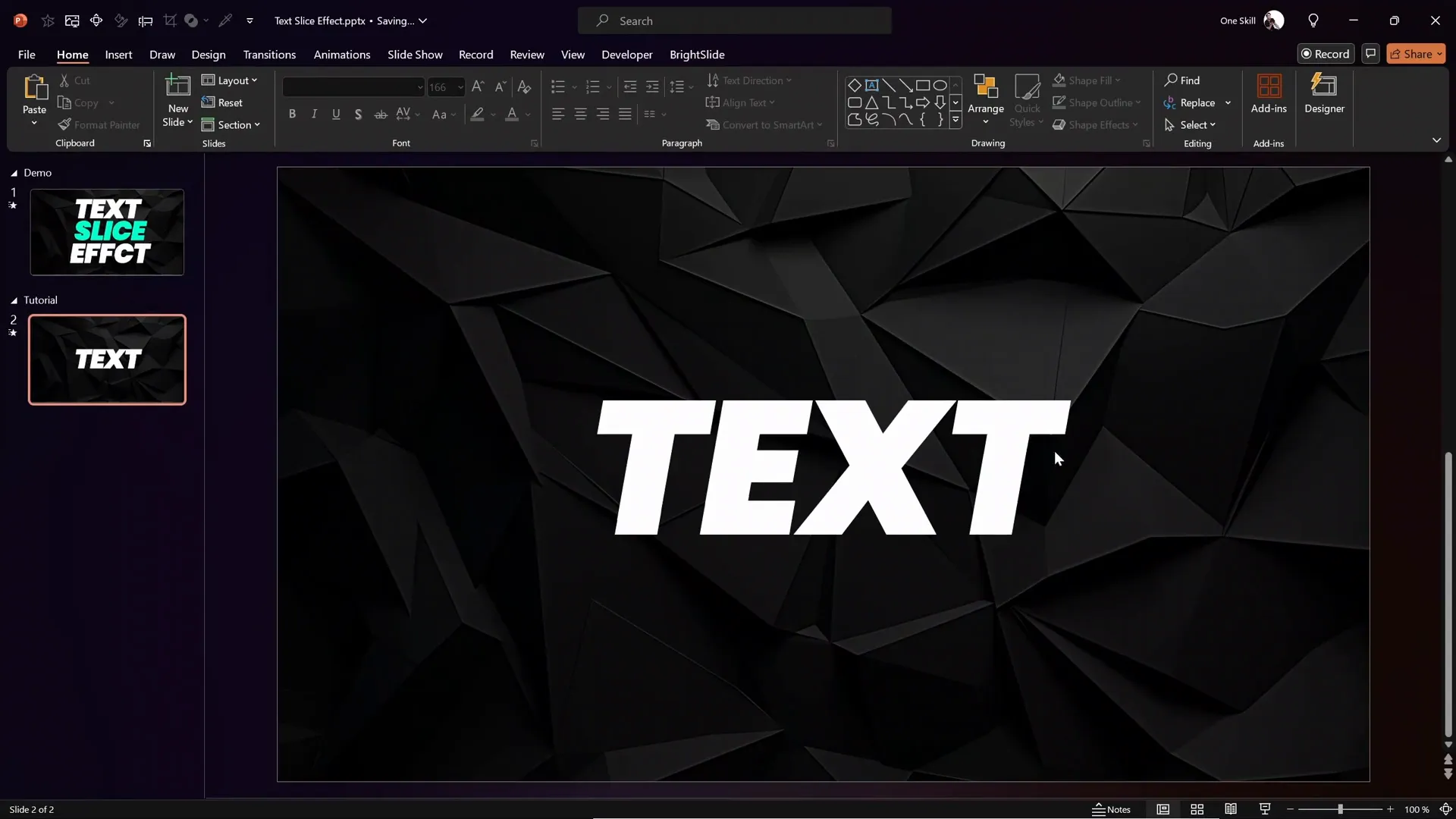Select slide 1 thumbnail in Demo section
This screenshot has height=819, width=1456.
(x=107, y=232)
